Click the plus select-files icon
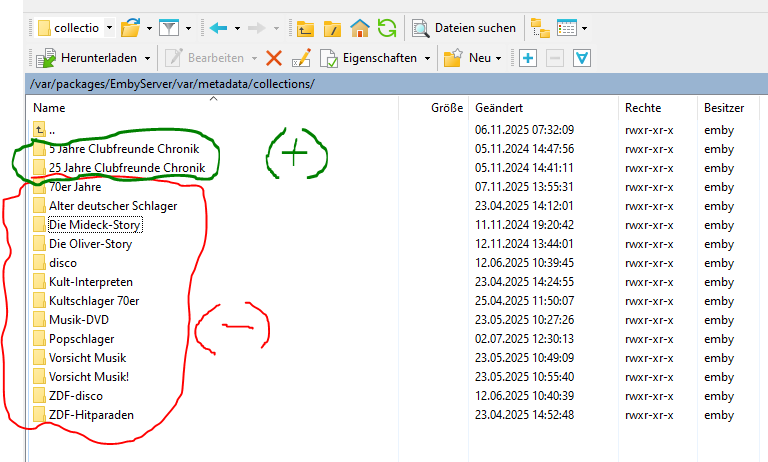The width and height of the screenshot is (768, 462). 528,58
